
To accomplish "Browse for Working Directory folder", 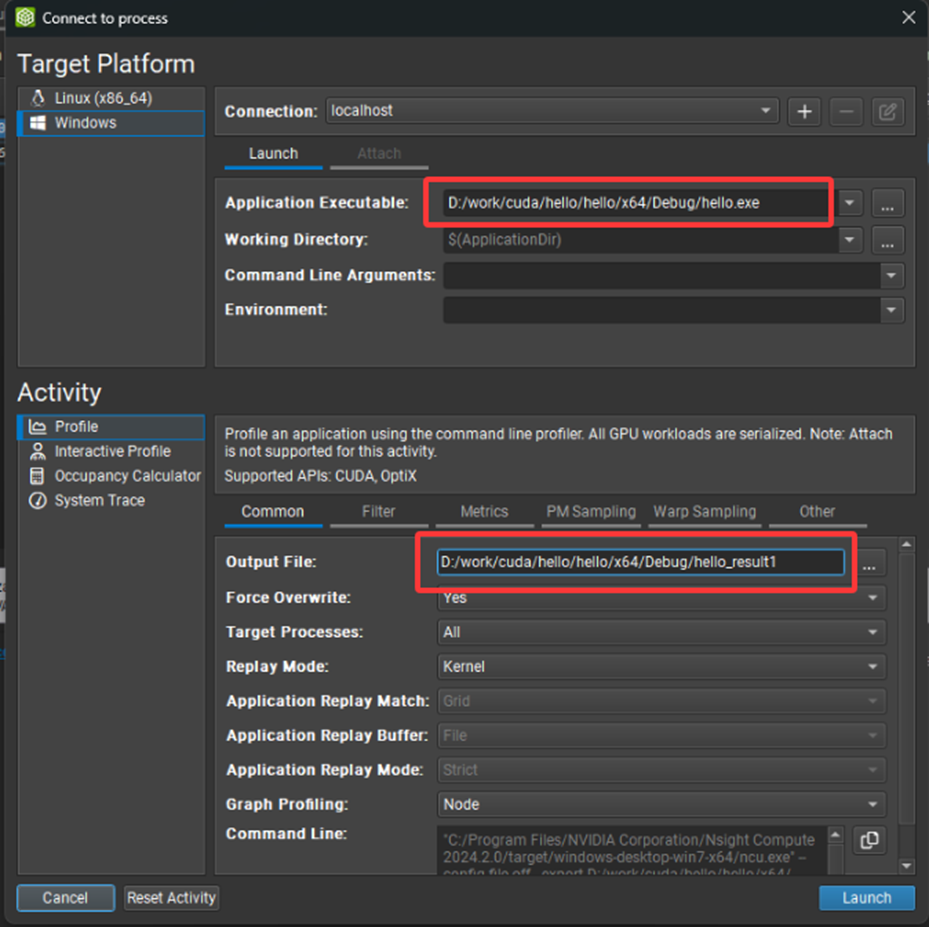I will (887, 240).
